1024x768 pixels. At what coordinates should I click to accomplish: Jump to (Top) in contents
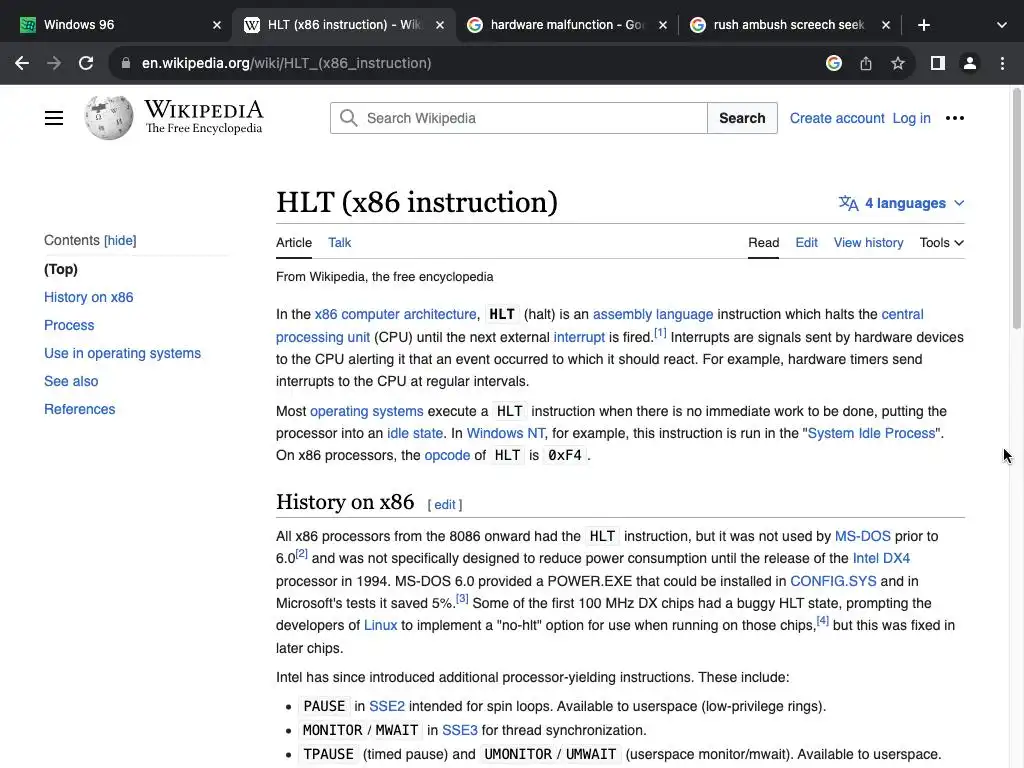(x=61, y=269)
